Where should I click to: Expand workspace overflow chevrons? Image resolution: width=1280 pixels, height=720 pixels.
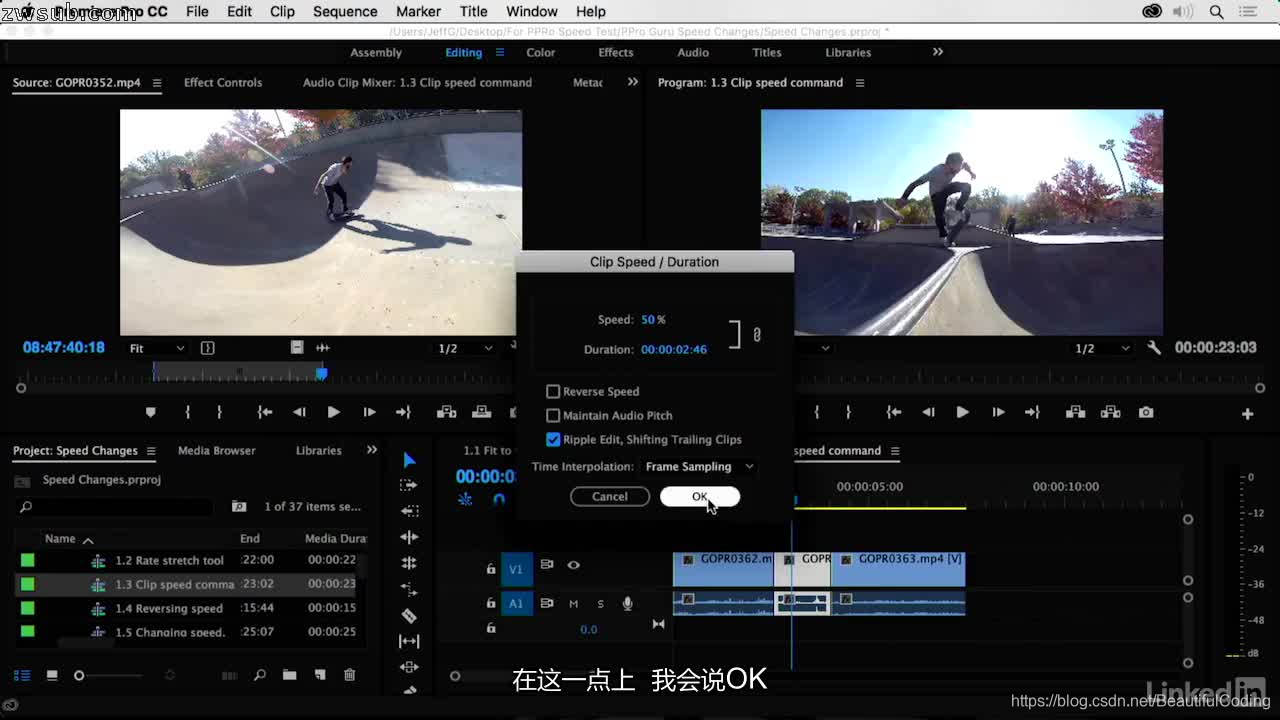tap(937, 52)
